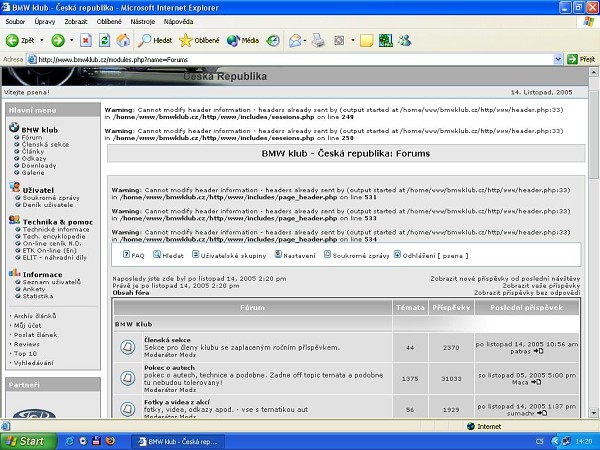Click BMW klub taskbar window button
600x450 pixels.
coord(178,442)
